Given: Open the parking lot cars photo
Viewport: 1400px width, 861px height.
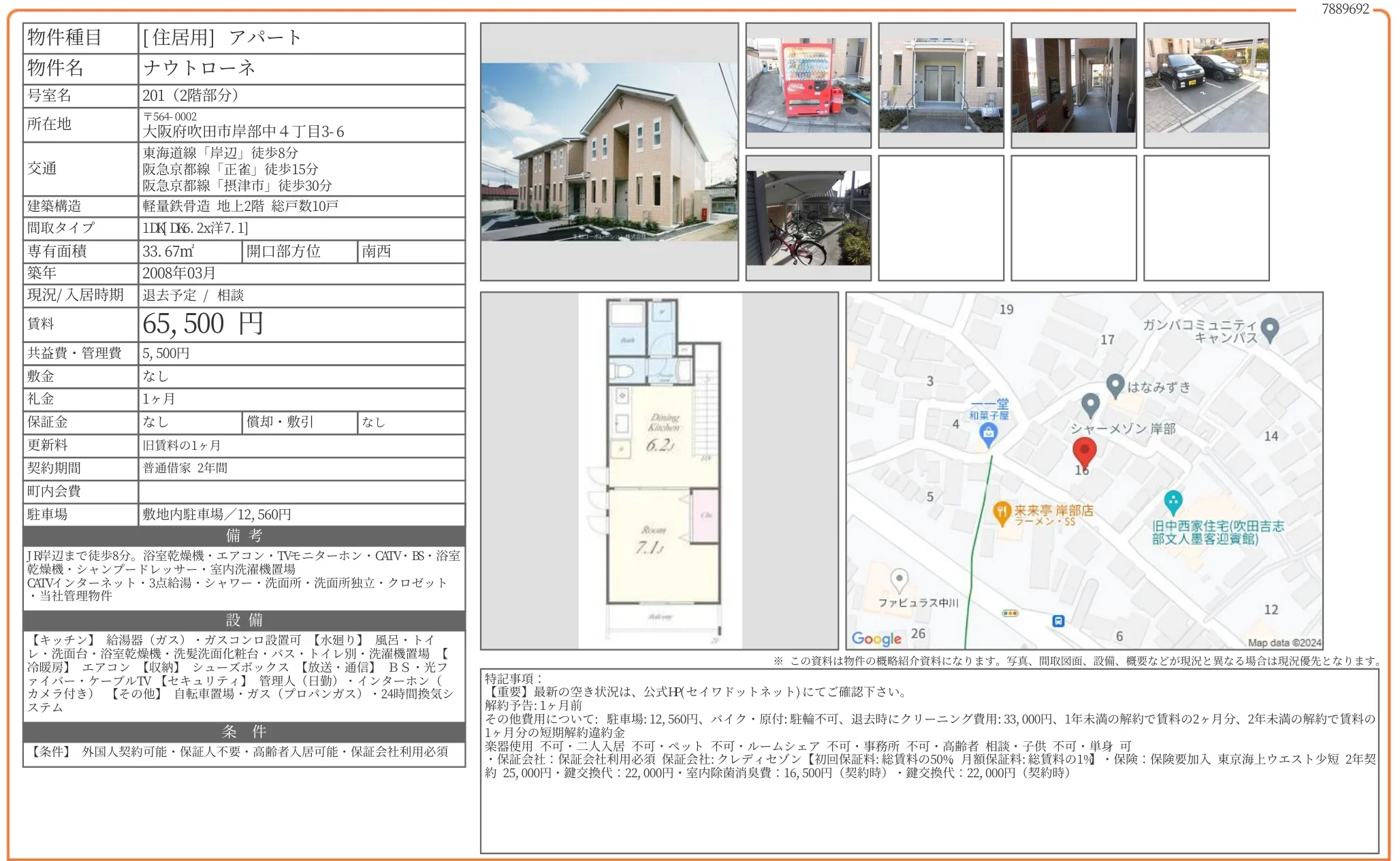Looking at the screenshot, I should coord(1206,85).
